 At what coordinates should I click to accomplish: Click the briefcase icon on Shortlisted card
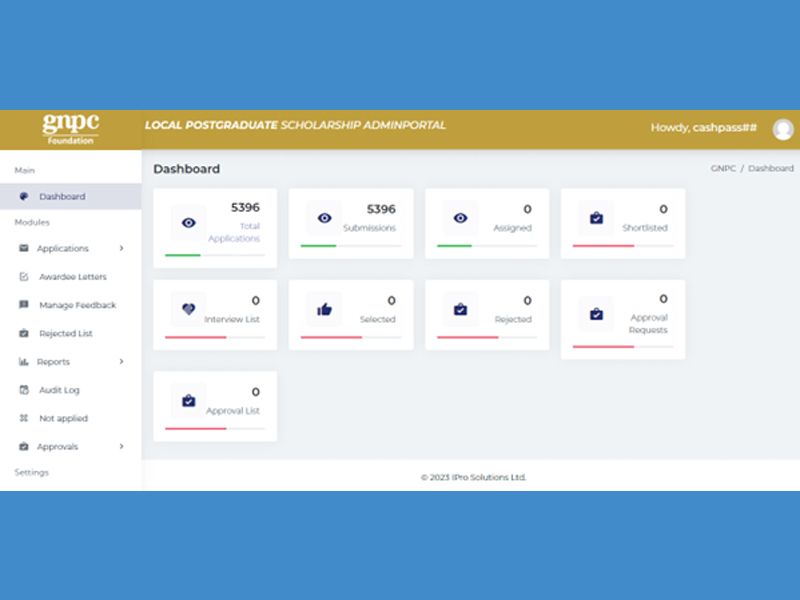click(x=596, y=218)
